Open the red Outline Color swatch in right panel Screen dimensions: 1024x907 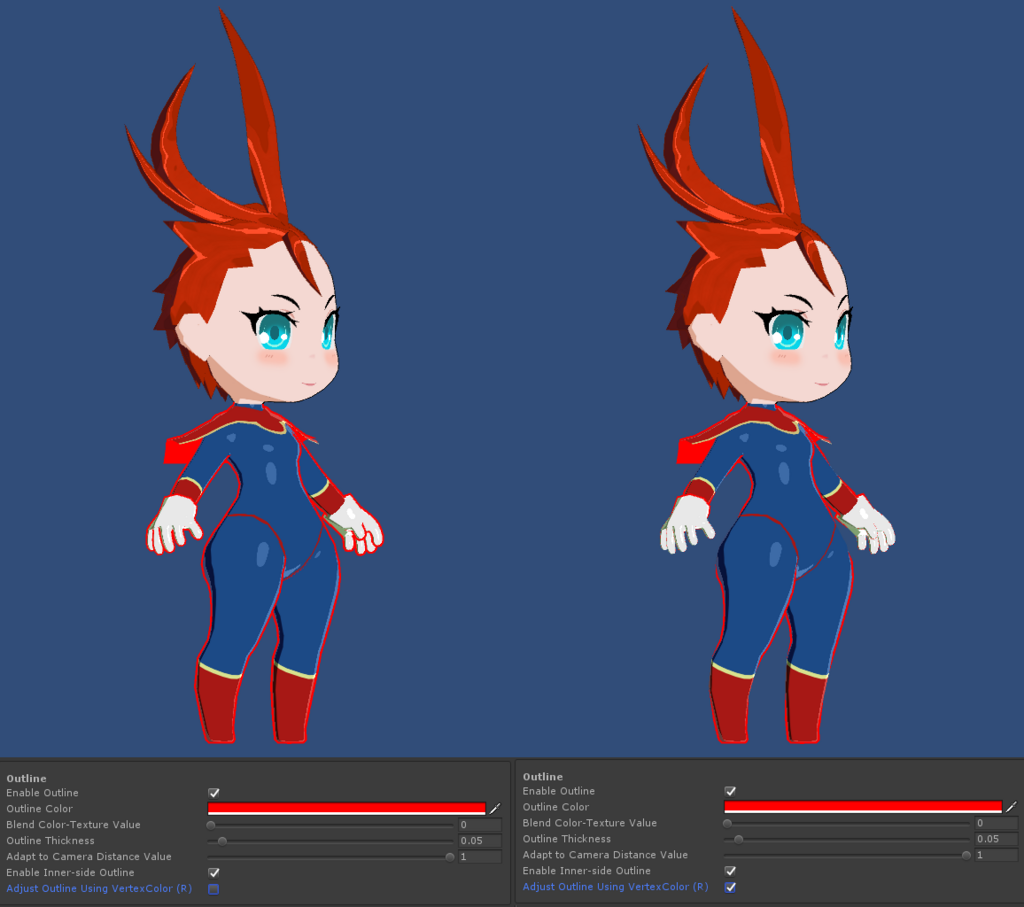point(863,806)
